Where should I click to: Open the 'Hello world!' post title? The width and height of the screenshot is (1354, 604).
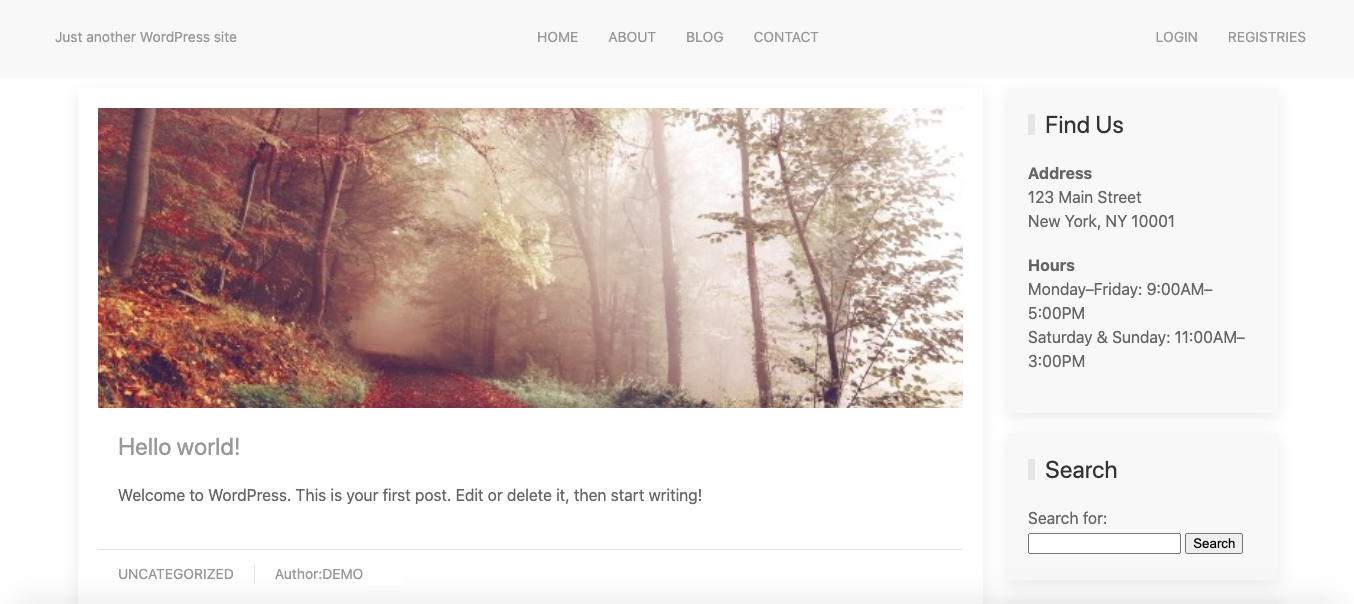(x=179, y=447)
